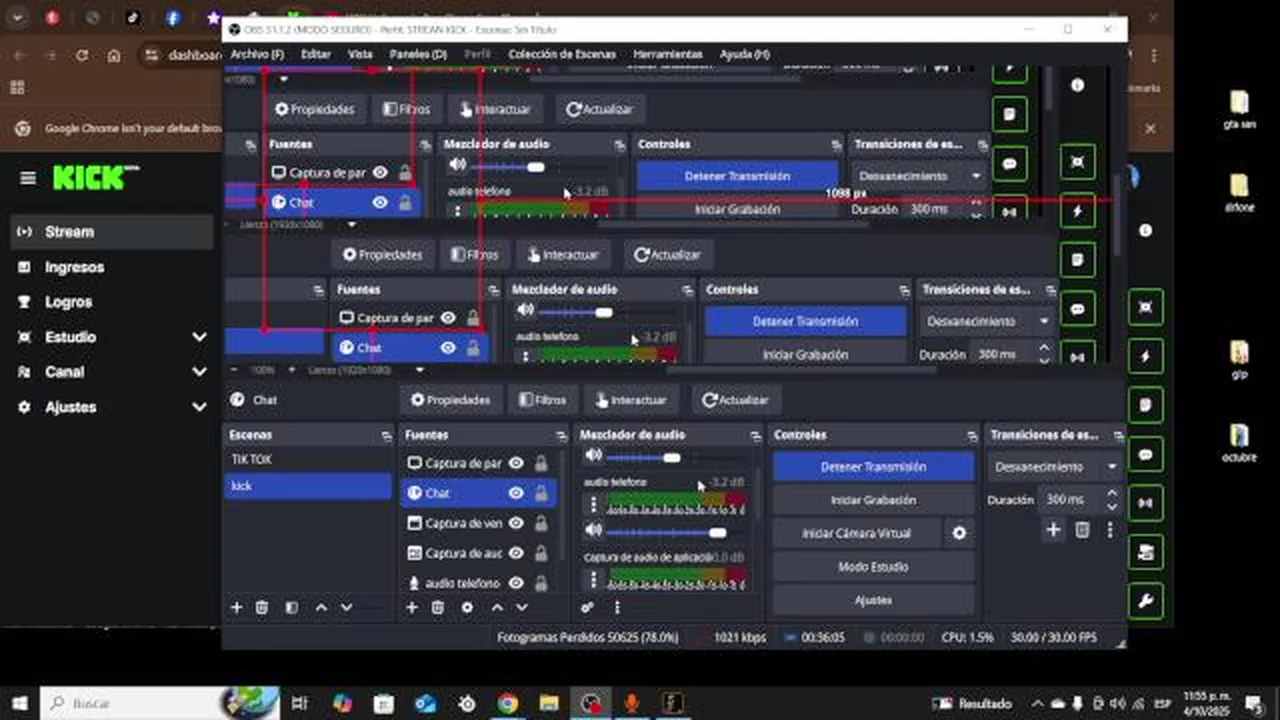This screenshot has height=720, width=1280.
Task: Toggle visibility of Captura de auc source
Action: point(516,553)
